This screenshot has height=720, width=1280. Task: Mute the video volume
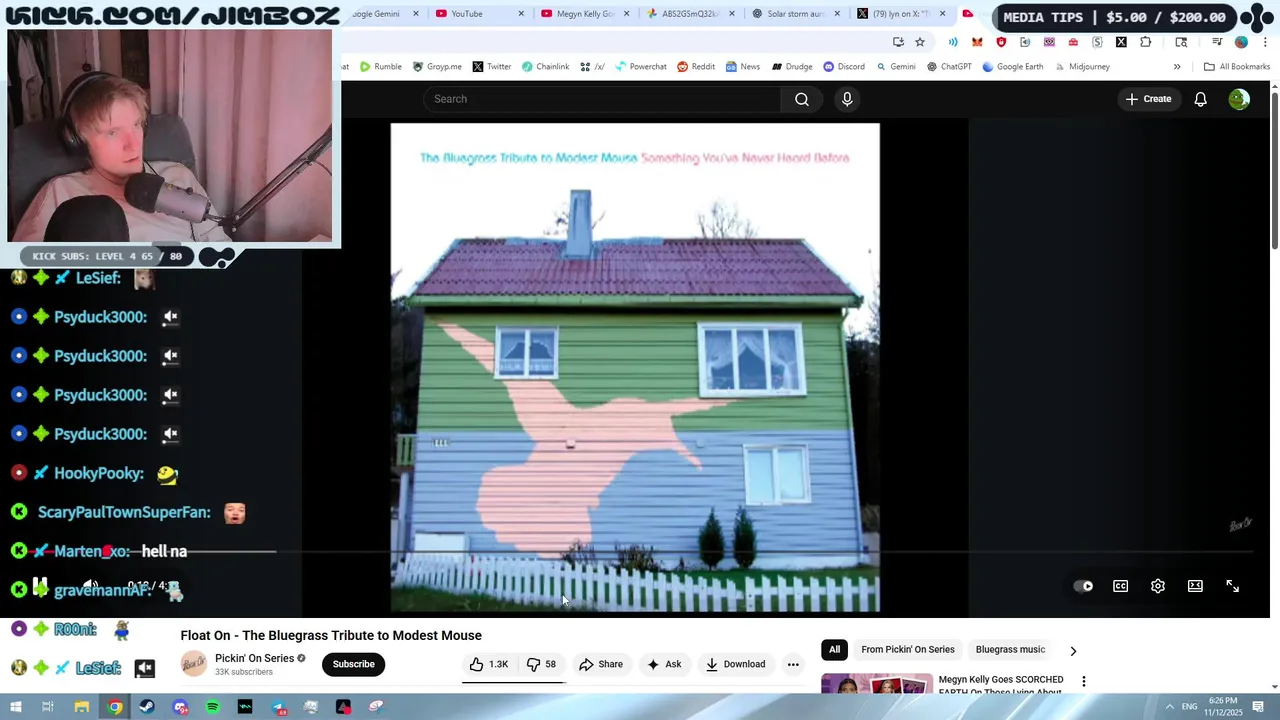coord(90,586)
